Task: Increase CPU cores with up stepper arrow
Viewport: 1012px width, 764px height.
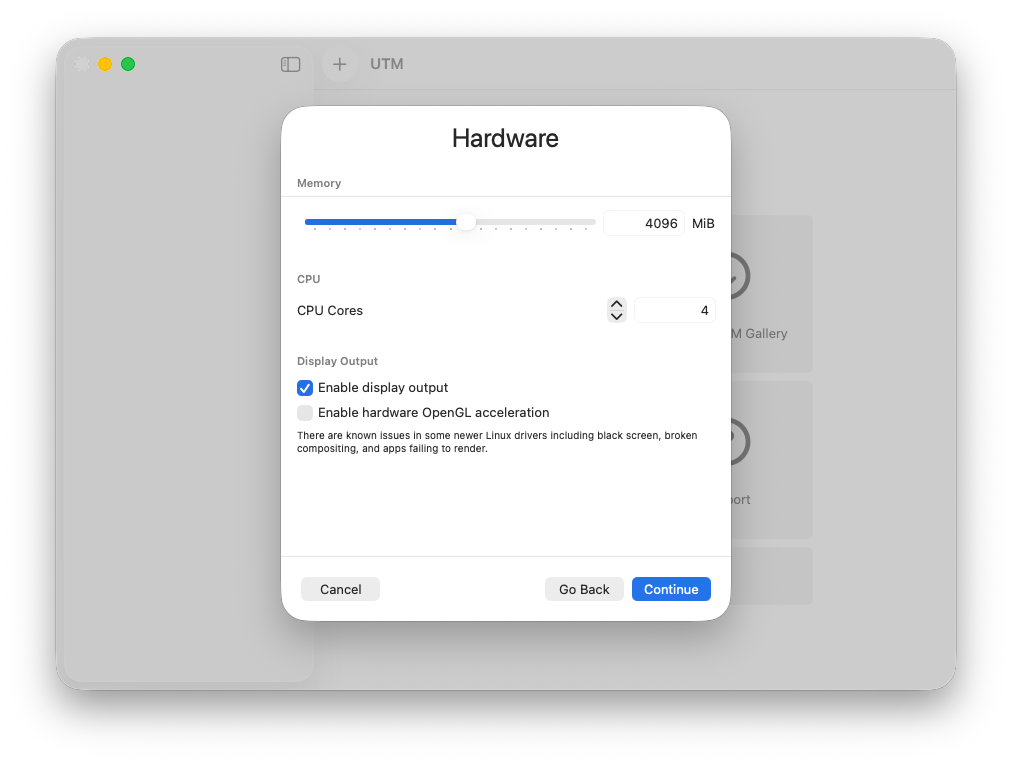Action: pos(617,304)
